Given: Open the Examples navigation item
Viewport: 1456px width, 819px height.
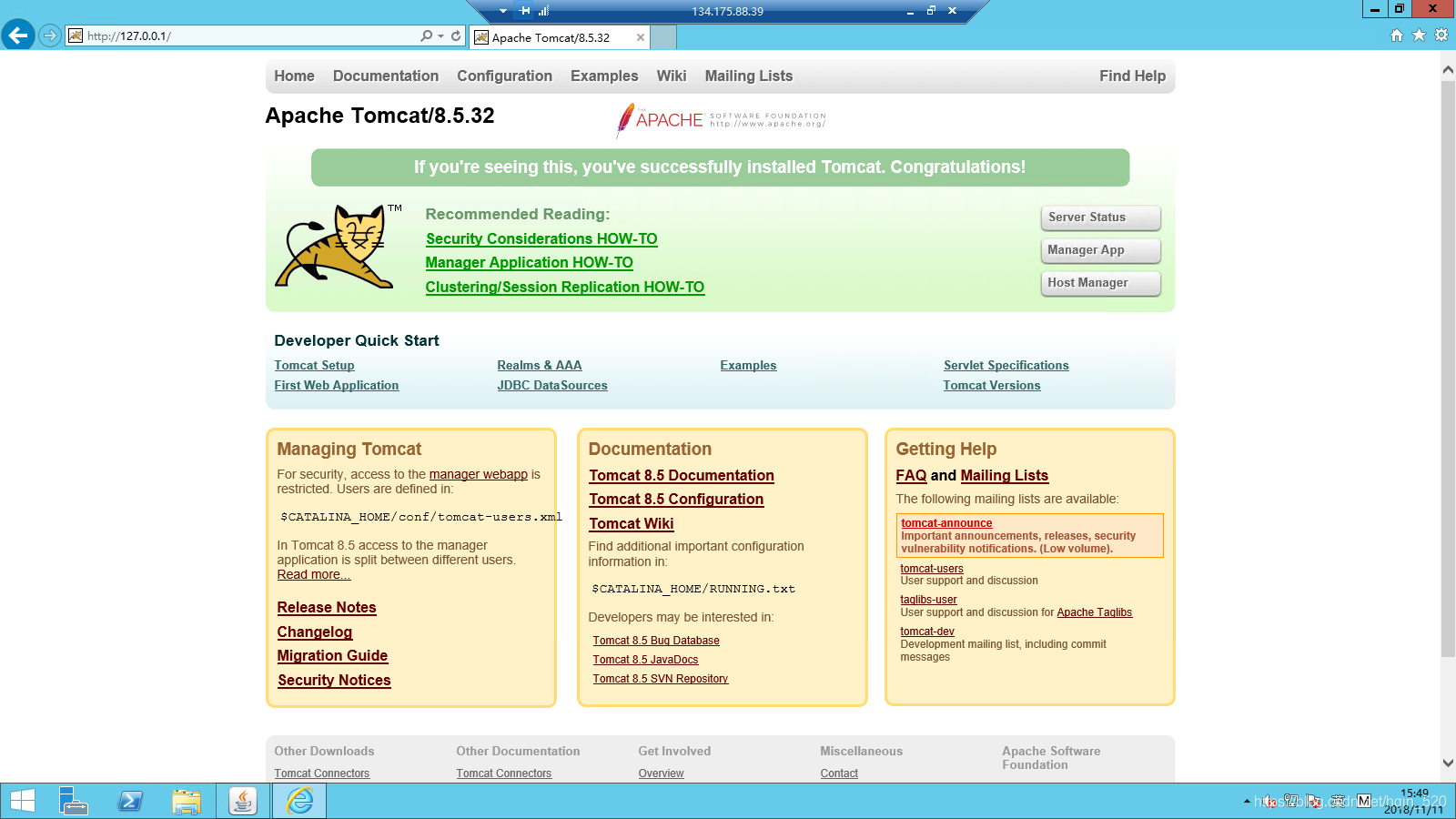Looking at the screenshot, I should click(604, 76).
